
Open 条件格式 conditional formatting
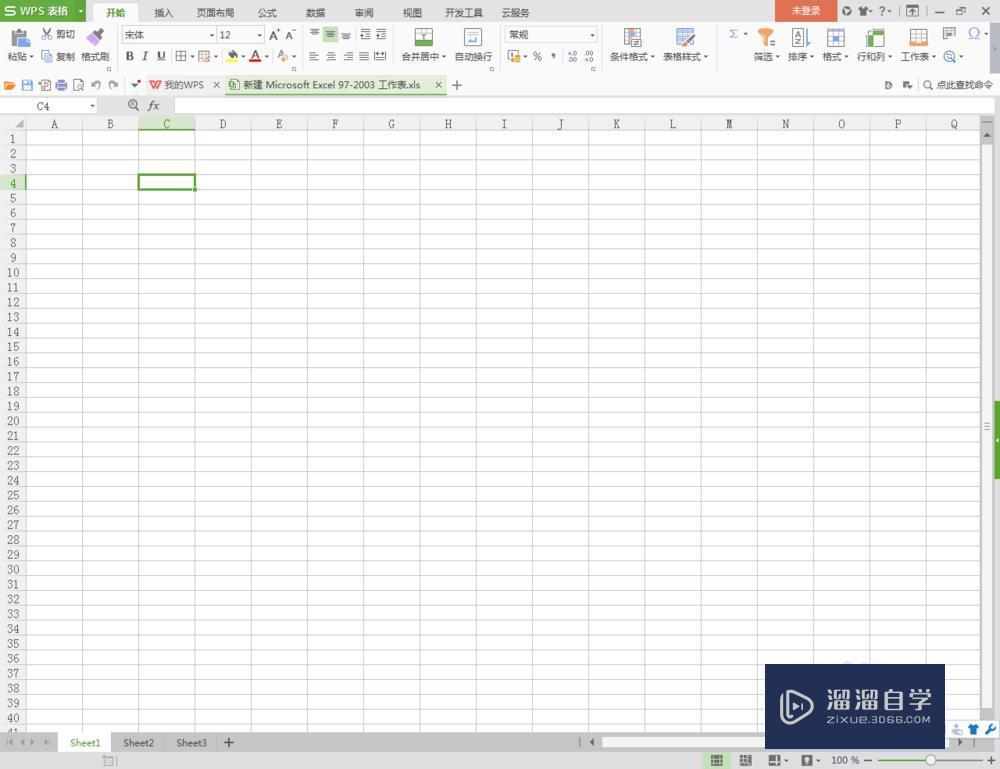tap(632, 45)
